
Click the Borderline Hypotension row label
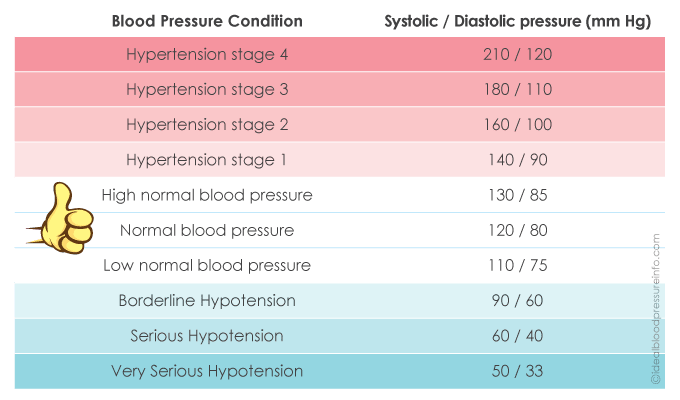(x=207, y=300)
